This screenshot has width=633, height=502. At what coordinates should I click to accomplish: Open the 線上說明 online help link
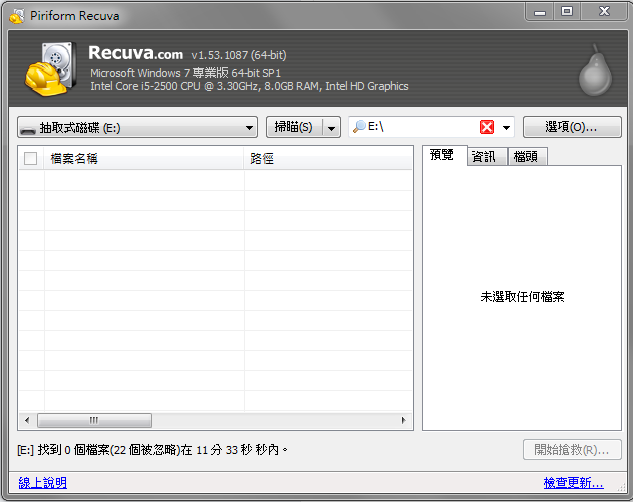click(42, 483)
